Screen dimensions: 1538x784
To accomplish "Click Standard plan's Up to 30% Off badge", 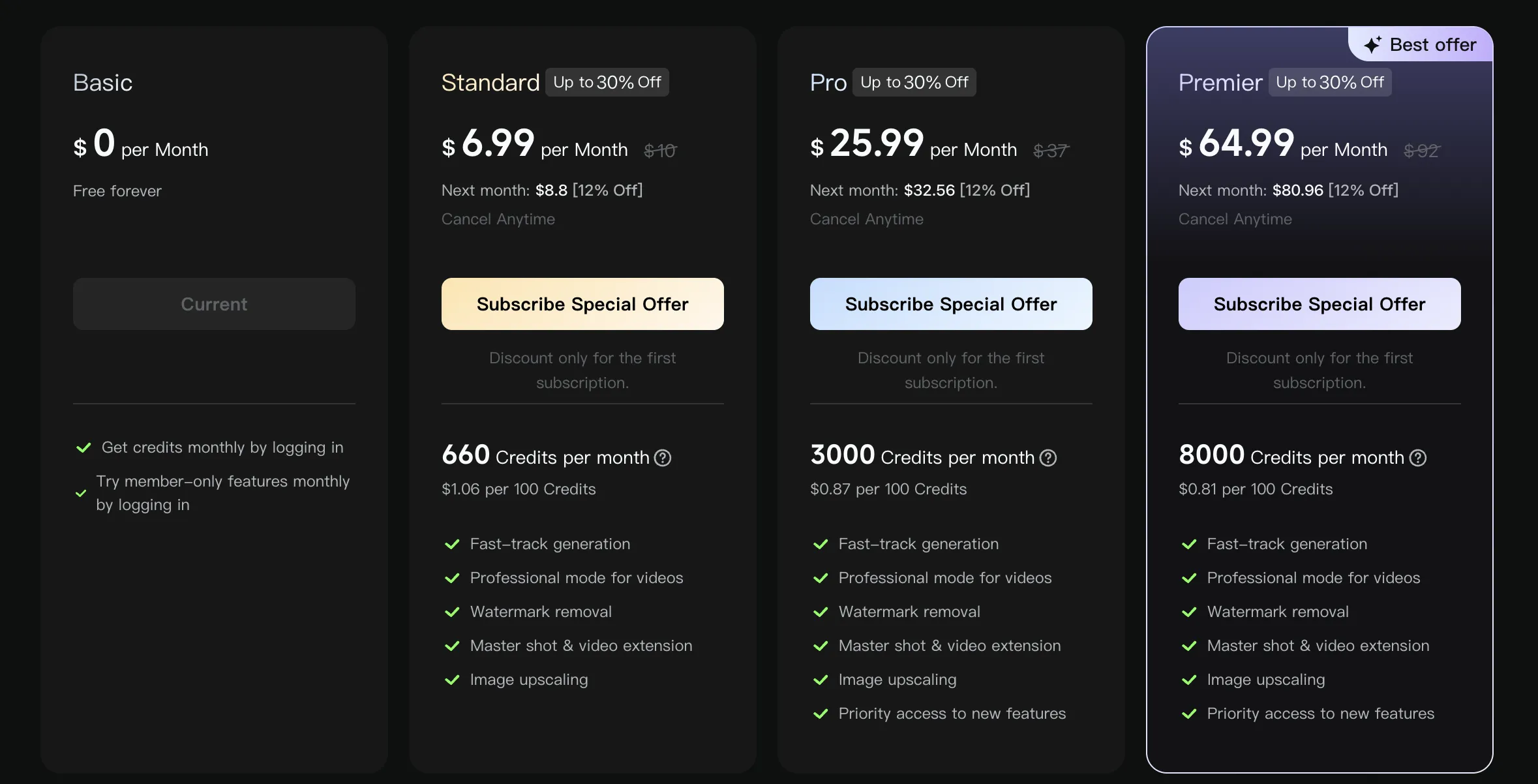I will click(607, 82).
